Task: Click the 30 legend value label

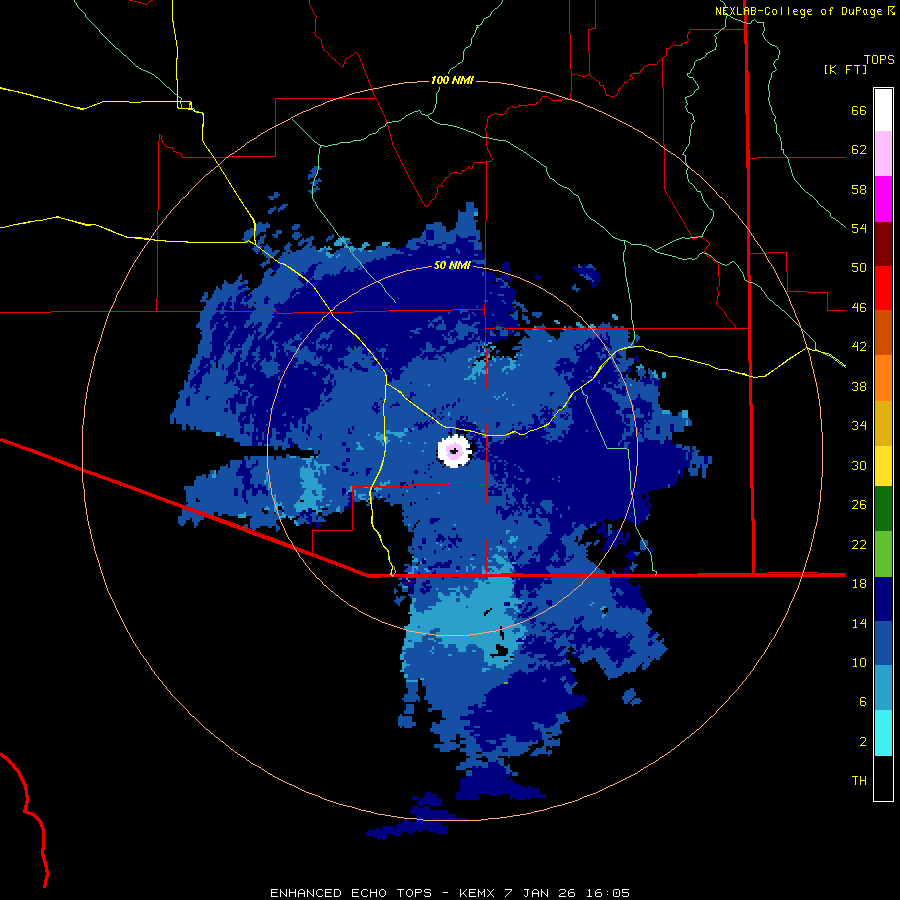Action: 859,465
